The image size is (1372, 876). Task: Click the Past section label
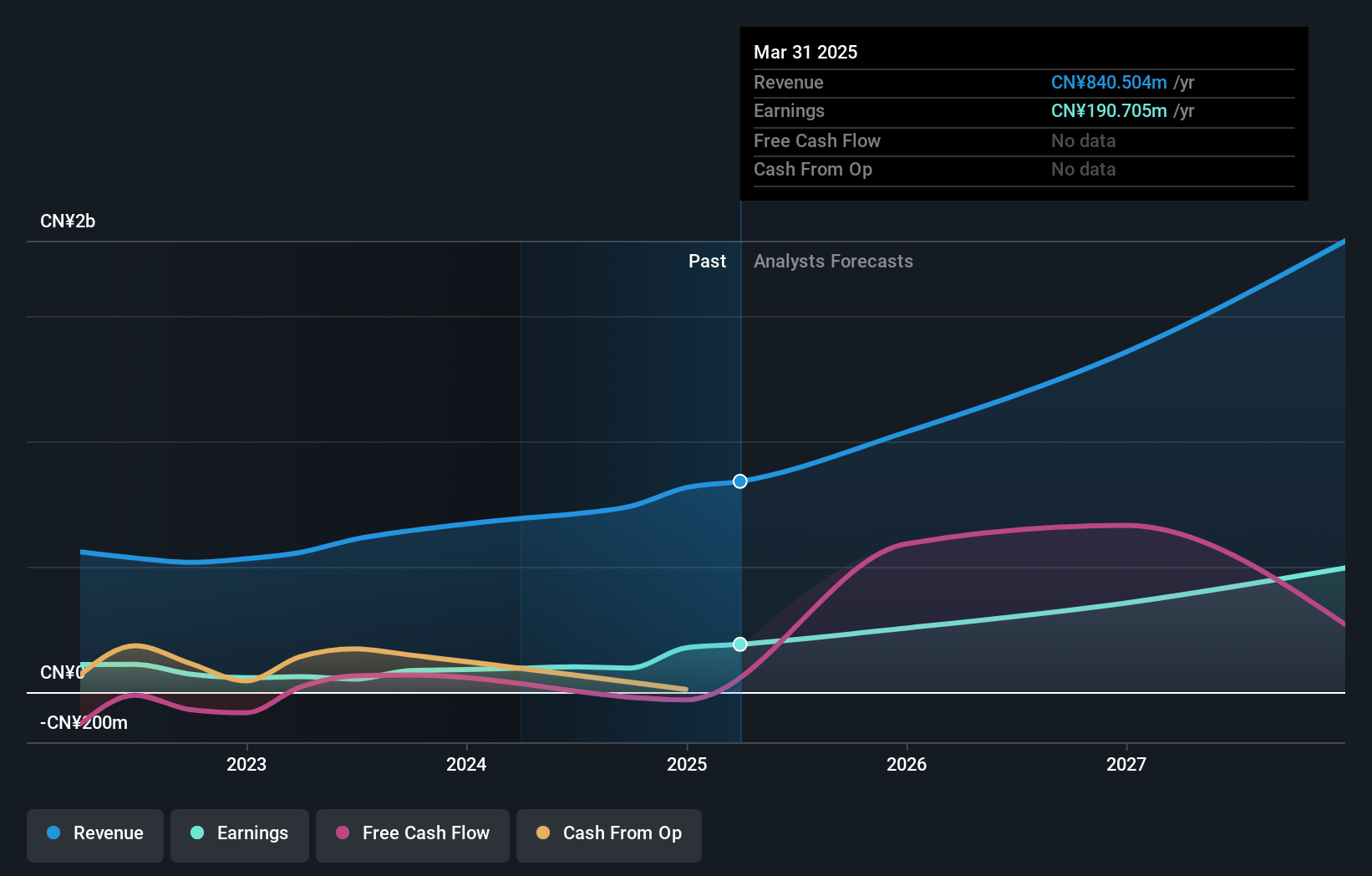click(x=707, y=262)
